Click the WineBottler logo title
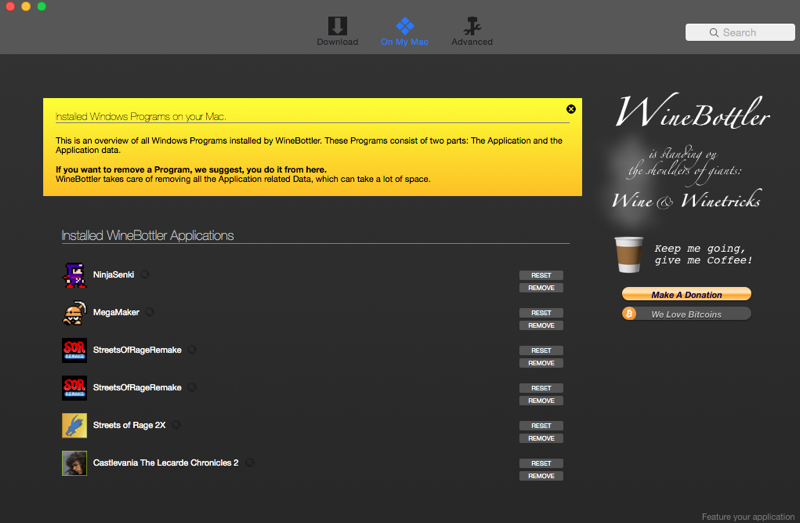This screenshot has height=523, width=800. [x=692, y=111]
